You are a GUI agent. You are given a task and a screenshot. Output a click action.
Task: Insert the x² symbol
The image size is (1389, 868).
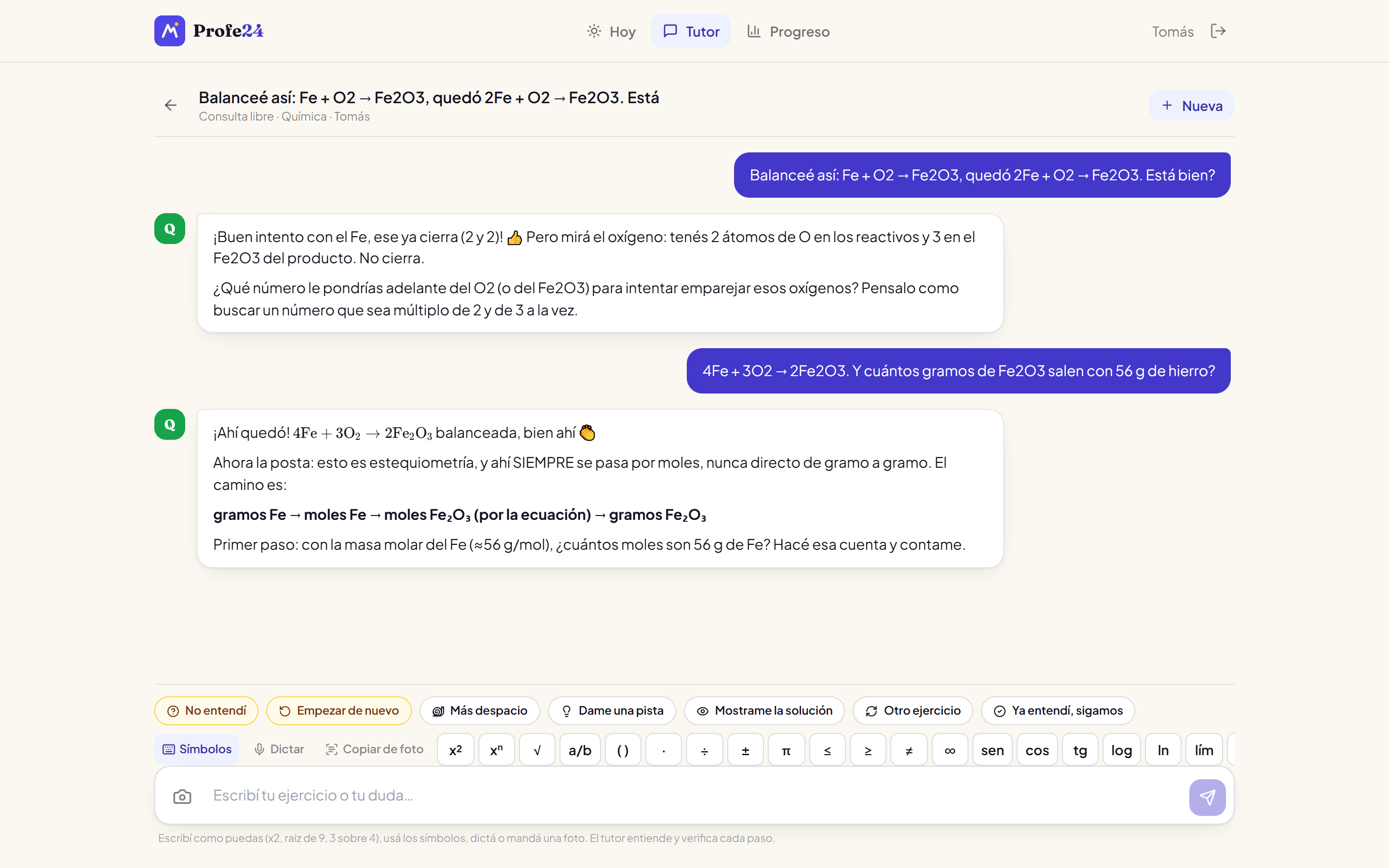pos(456,750)
